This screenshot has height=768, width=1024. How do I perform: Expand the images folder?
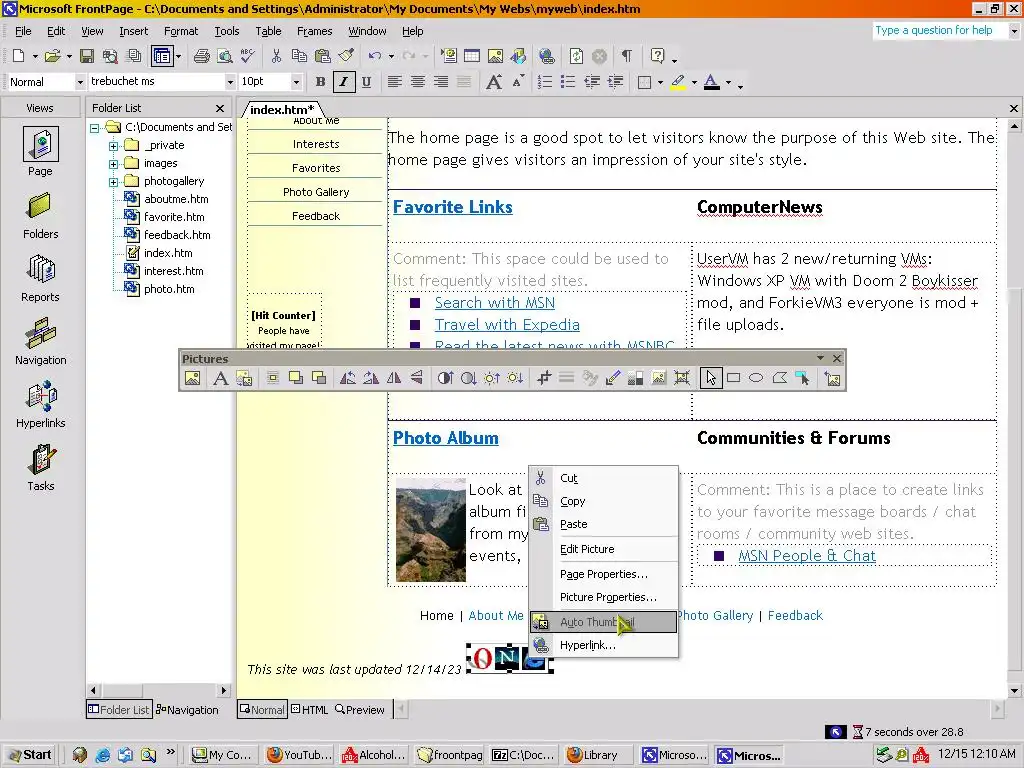[114, 164]
